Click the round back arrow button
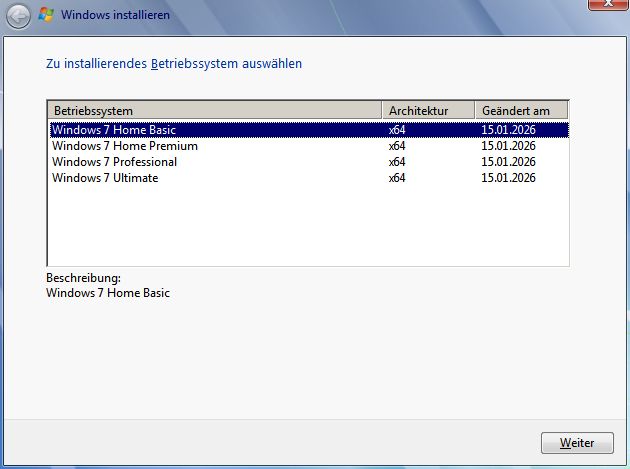Image resolution: width=630 pixels, height=469 pixels. tap(18, 16)
